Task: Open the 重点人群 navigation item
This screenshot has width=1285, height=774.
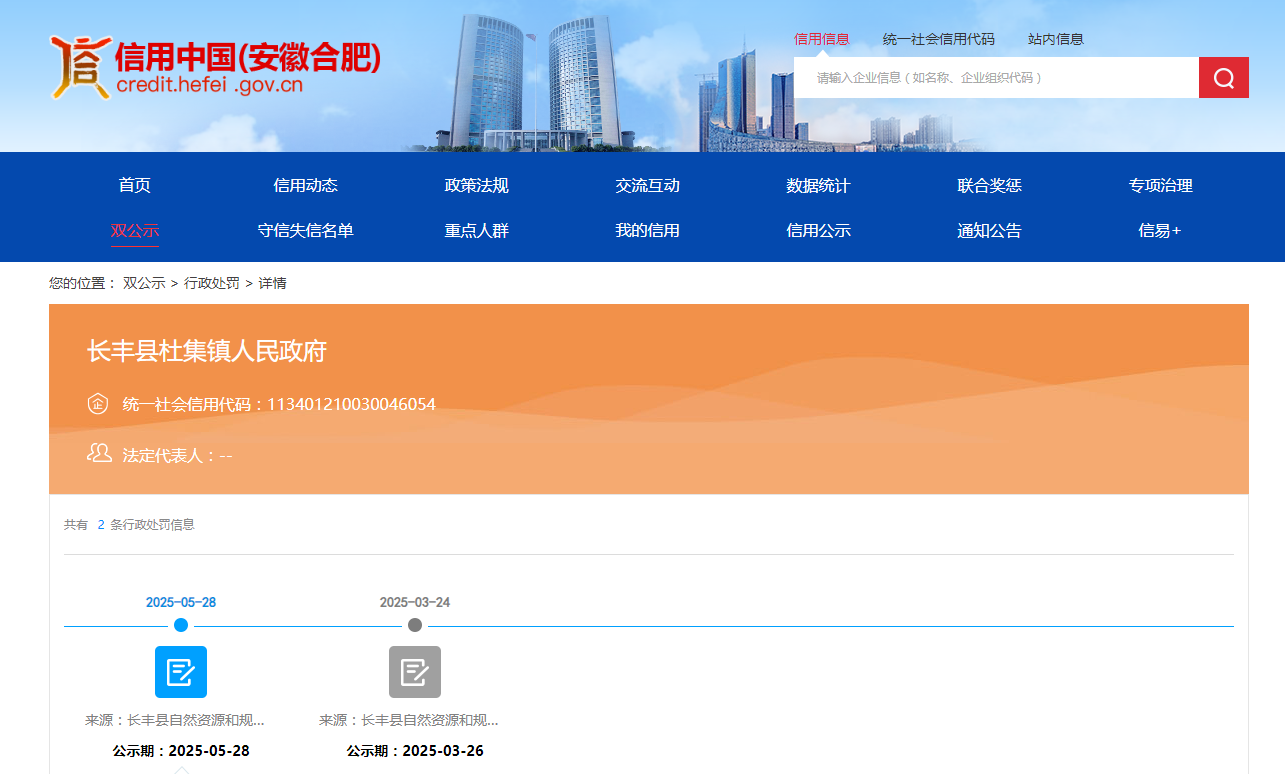Action: coord(477,231)
